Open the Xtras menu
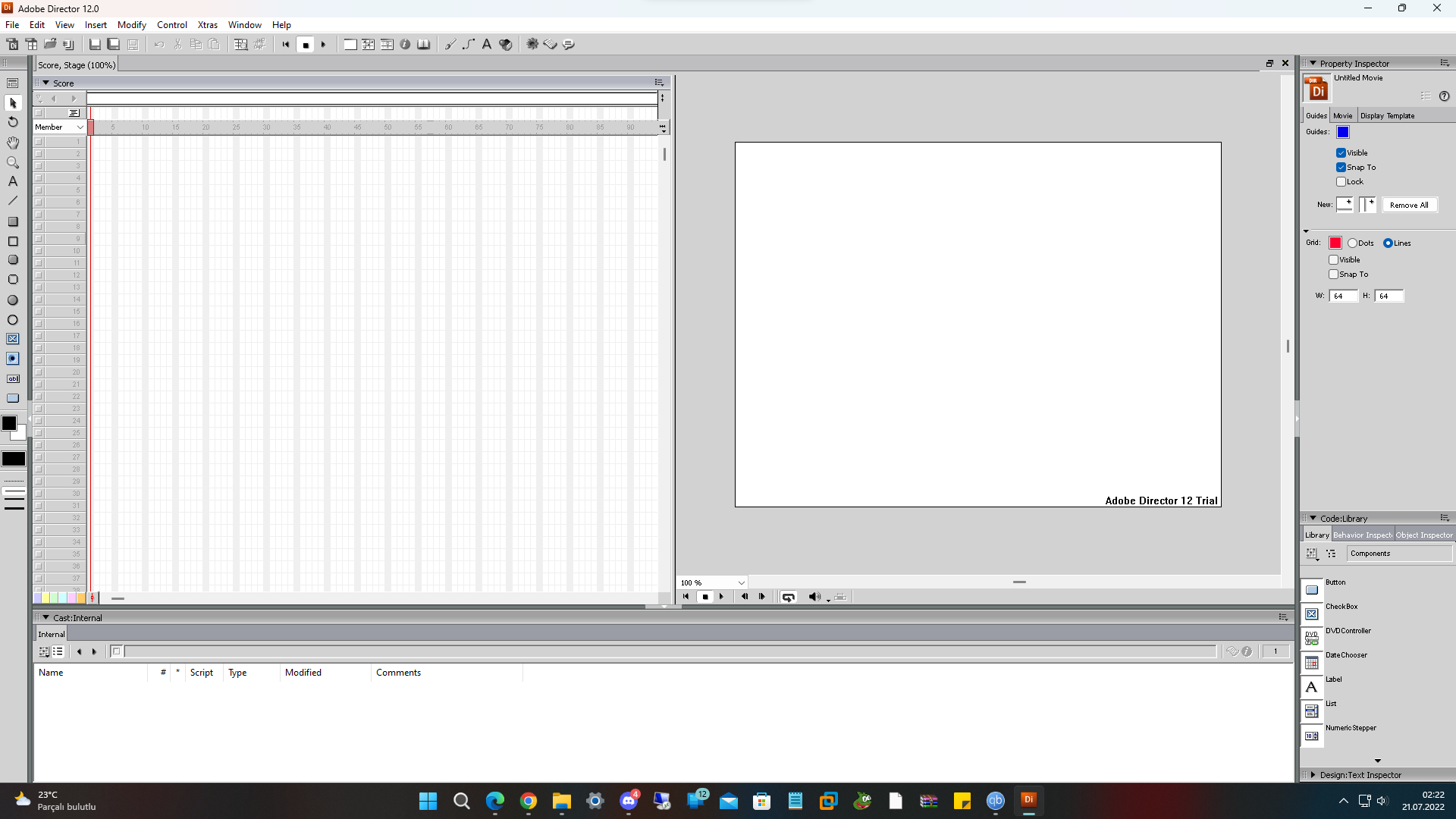 pos(208,24)
